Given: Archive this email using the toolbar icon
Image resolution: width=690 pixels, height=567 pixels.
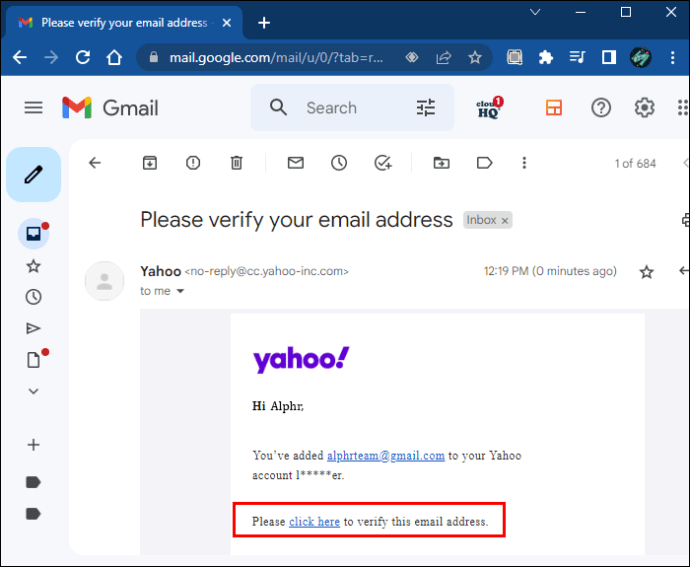Looking at the screenshot, I should click(x=149, y=163).
